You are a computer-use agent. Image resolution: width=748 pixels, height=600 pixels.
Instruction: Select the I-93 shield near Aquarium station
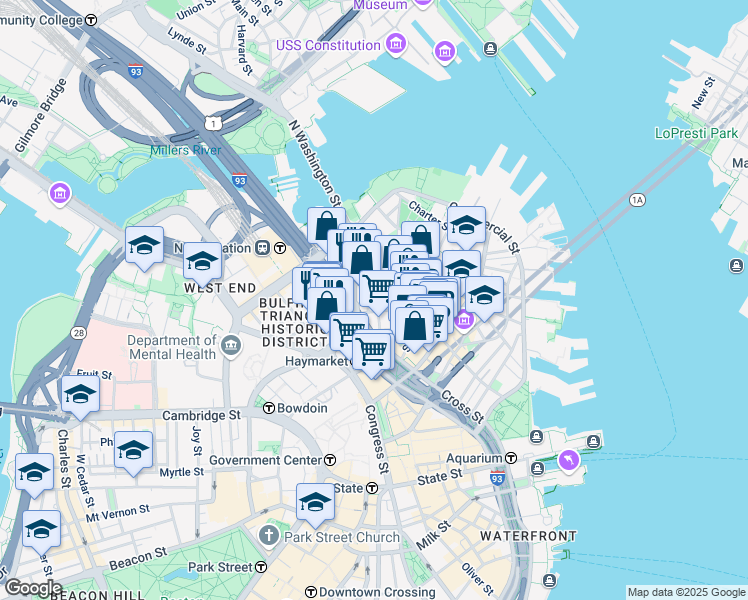point(497,477)
